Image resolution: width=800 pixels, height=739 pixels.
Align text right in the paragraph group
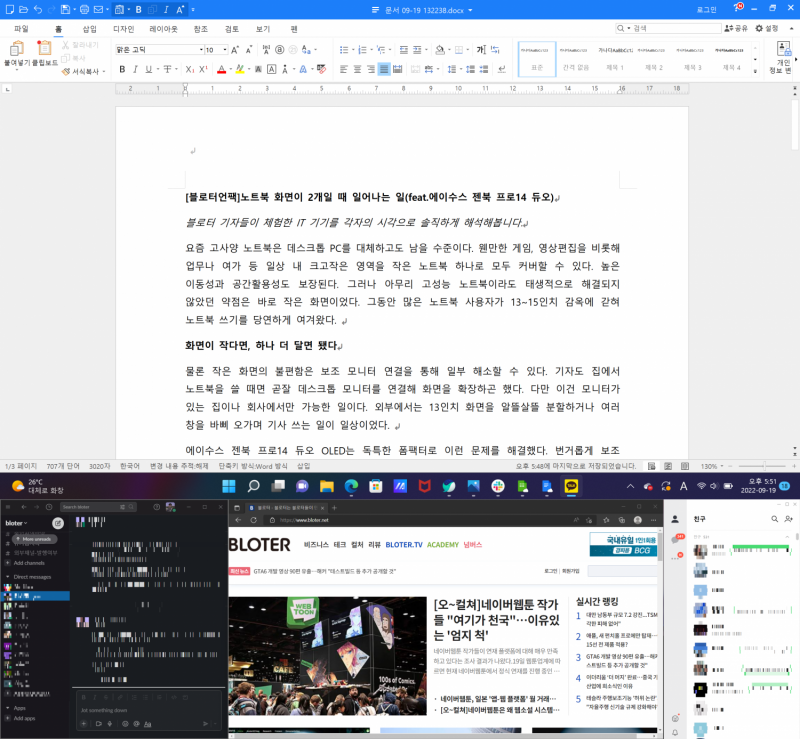tap(370, 69)
